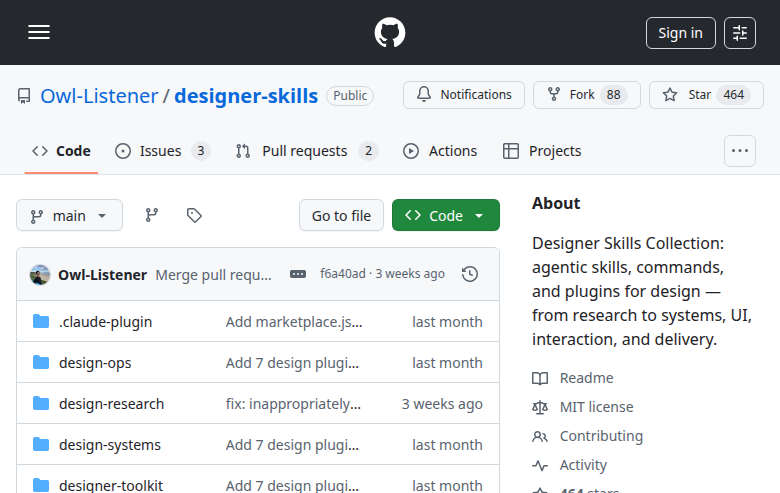Open the more tabs ellipsis menu

pyautogui.click(x=740, y=151)
